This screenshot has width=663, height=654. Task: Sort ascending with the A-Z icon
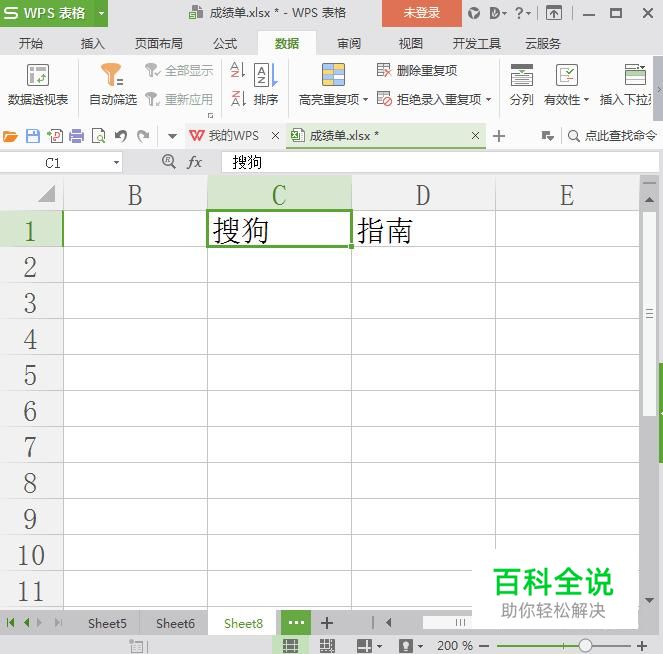coord(238,70)
